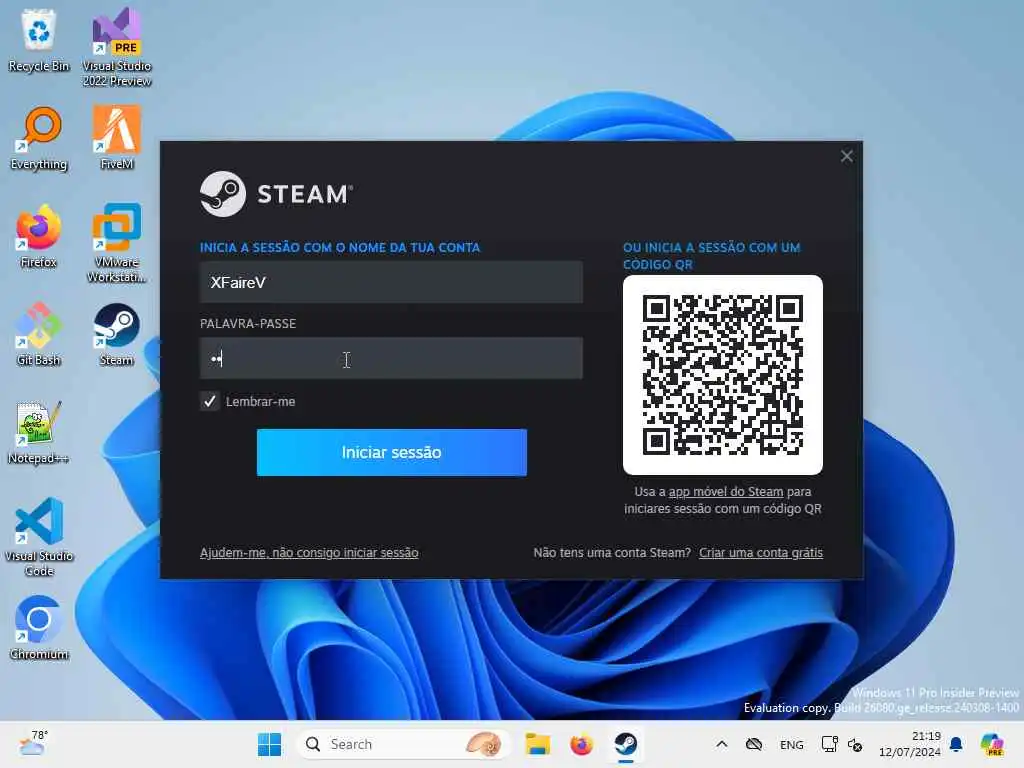Click the Steam taskbar icon

[626, 744]
